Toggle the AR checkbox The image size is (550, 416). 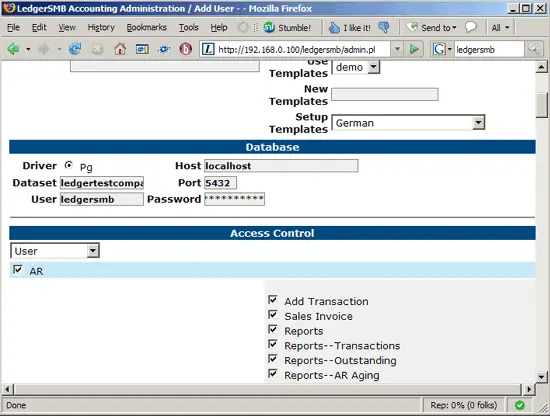click(18, 270)
